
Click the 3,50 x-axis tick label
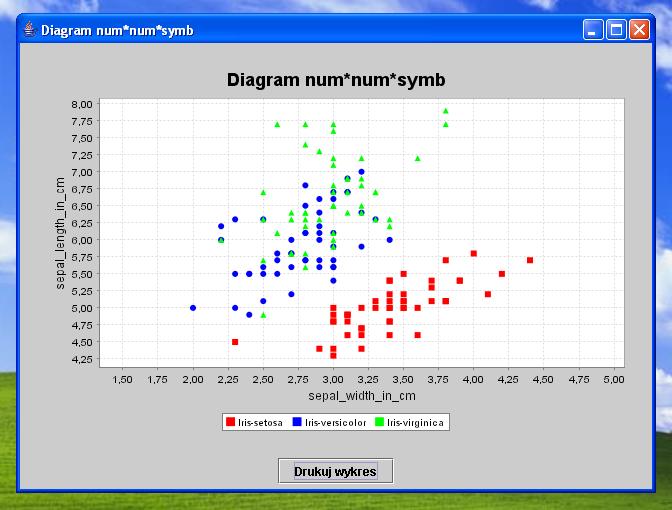coord(403,379)
